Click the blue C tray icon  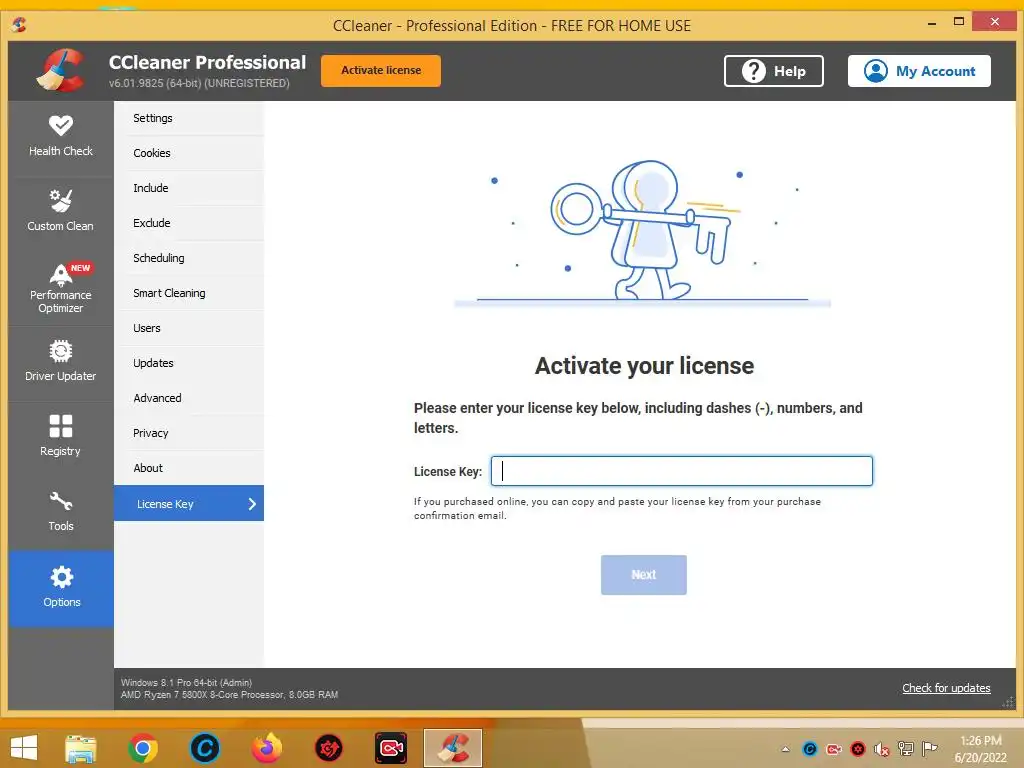click(810, 749)
